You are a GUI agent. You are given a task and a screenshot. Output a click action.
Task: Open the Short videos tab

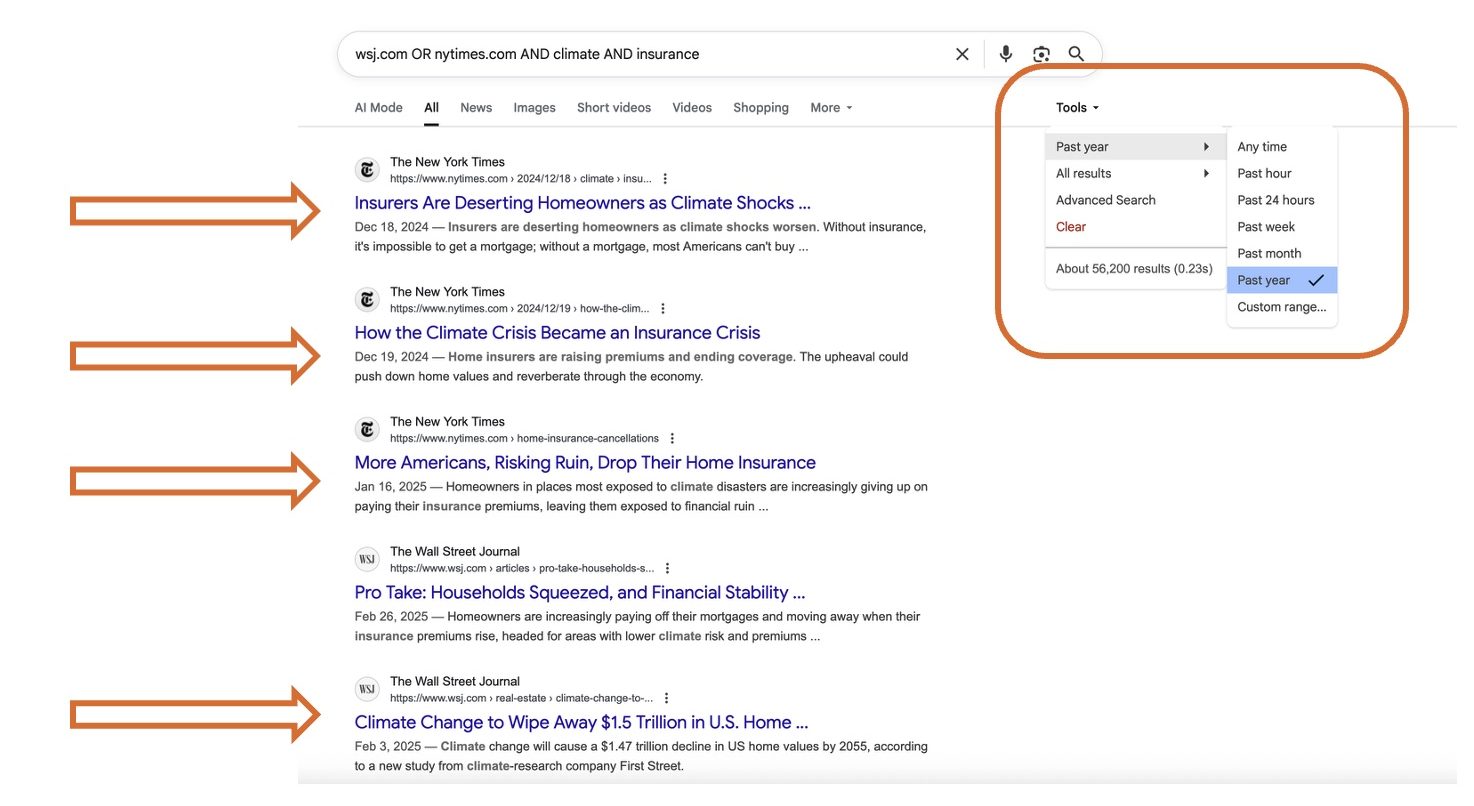point(614,108)
